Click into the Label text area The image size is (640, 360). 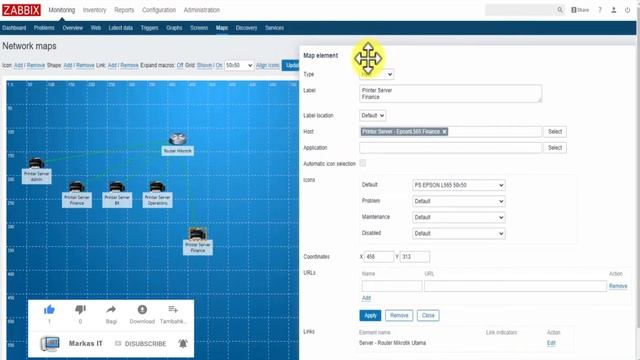451,93
